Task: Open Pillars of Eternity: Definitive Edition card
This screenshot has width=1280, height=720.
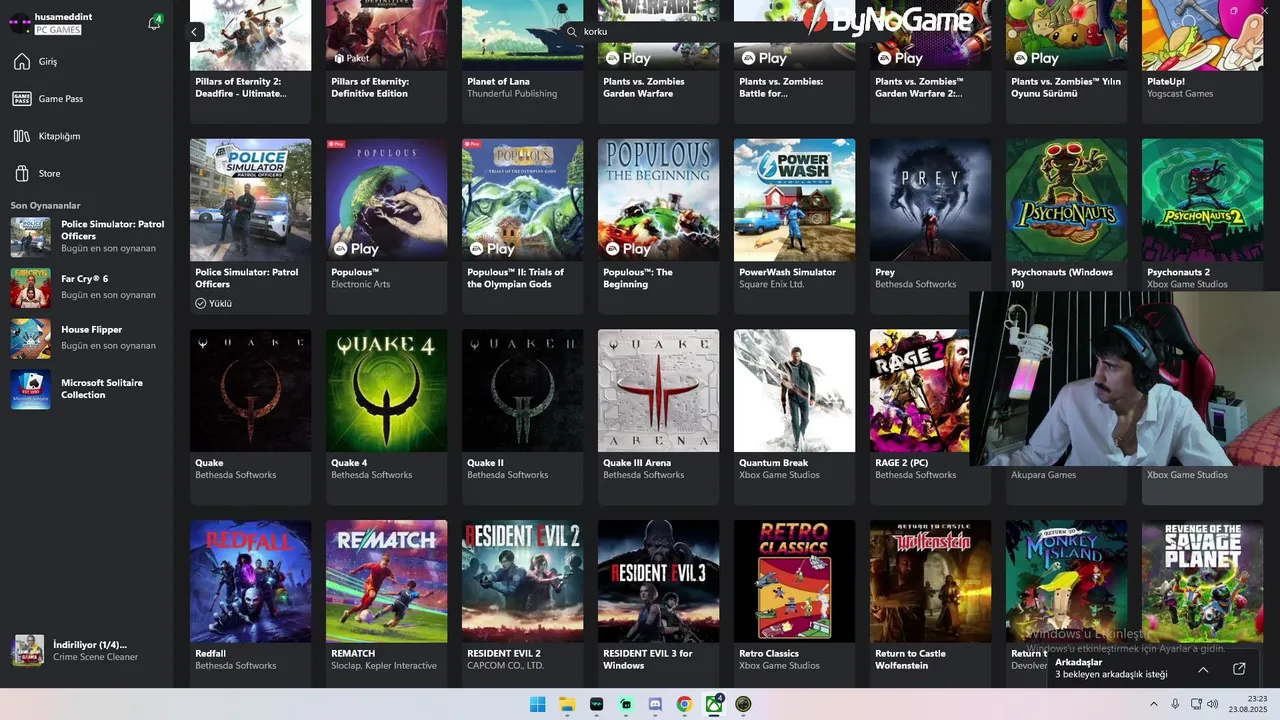Action: point(386,62)
